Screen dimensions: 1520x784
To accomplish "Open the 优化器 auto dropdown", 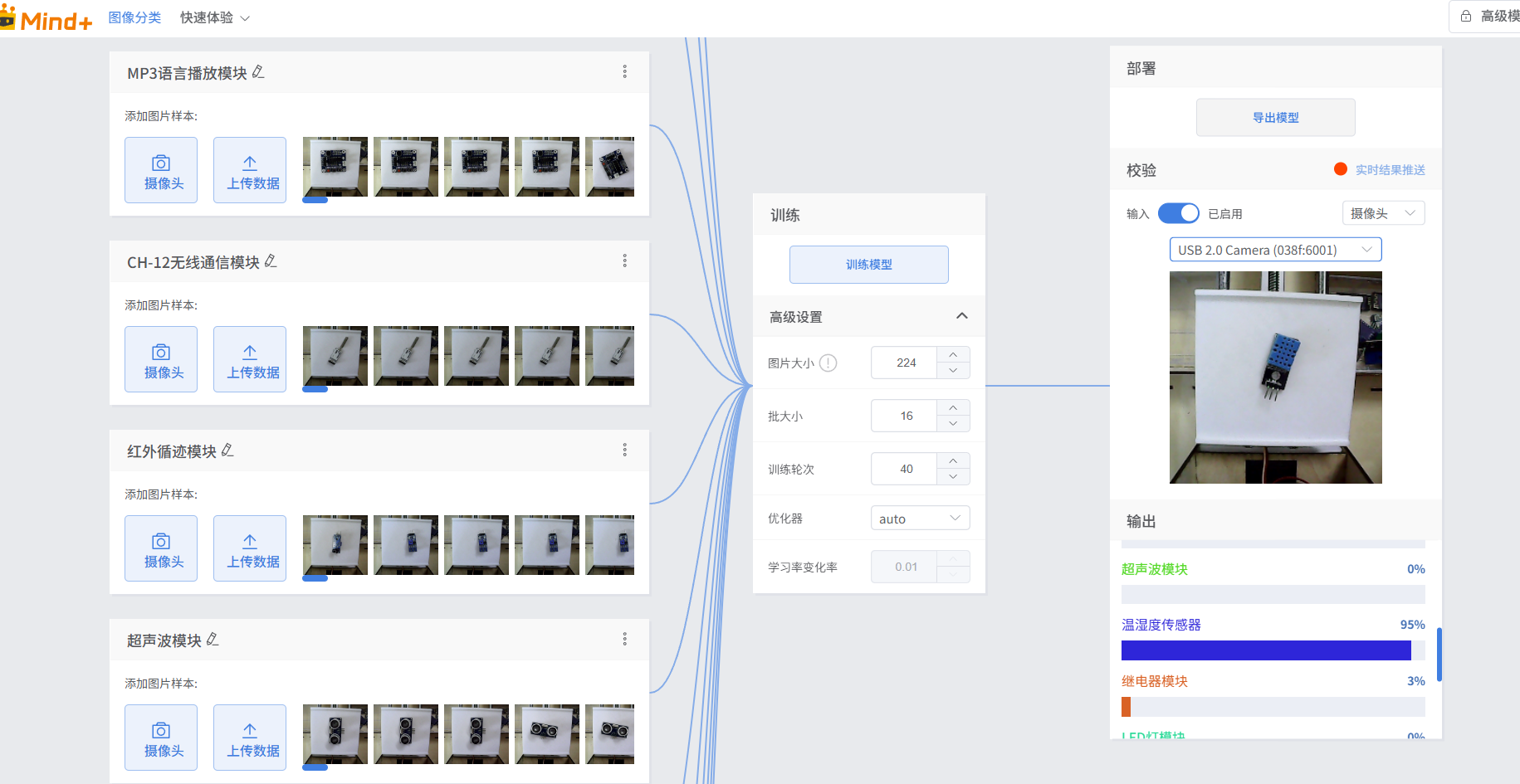I will tap(920, 519).
